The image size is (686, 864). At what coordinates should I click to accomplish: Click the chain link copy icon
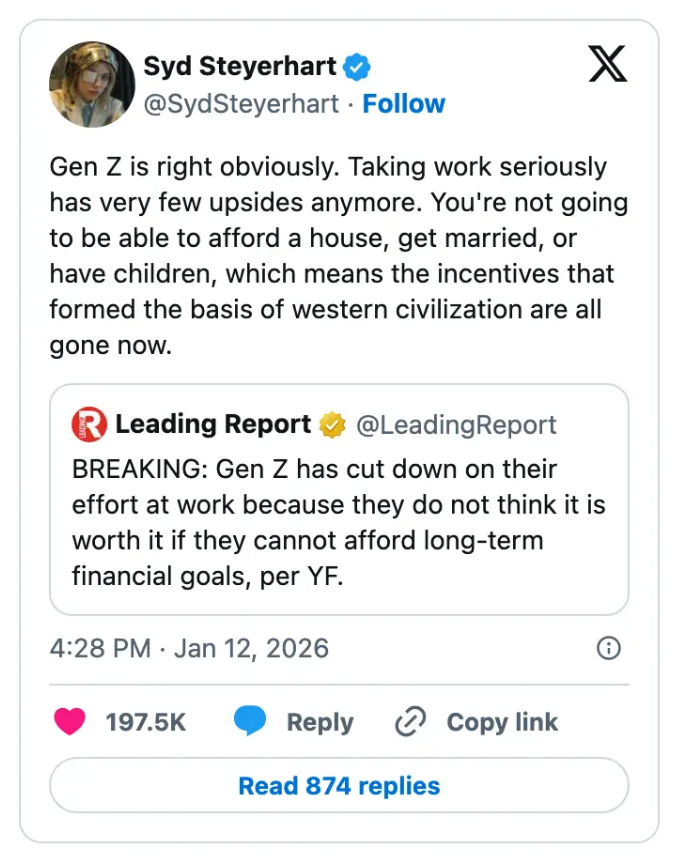411,722
